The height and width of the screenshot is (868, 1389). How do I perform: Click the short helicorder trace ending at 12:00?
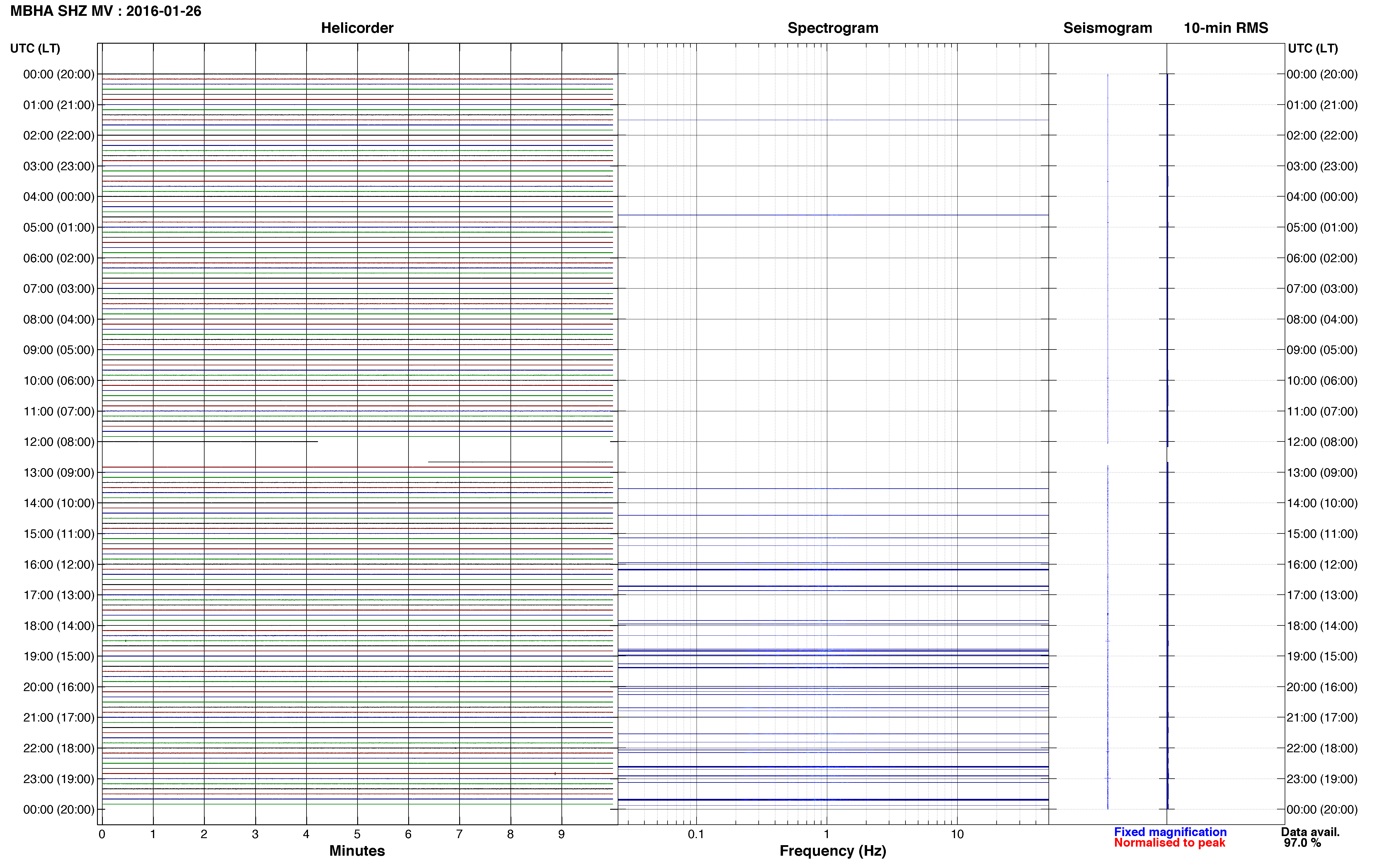click(210, 441)
